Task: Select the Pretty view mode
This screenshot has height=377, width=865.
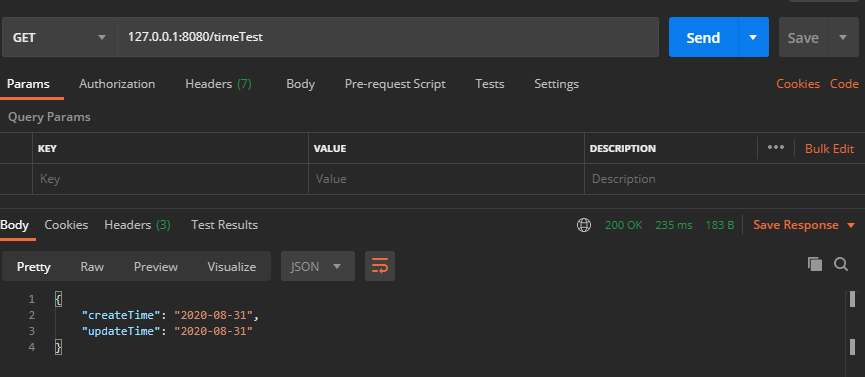Action: click(x=34, y=267)
